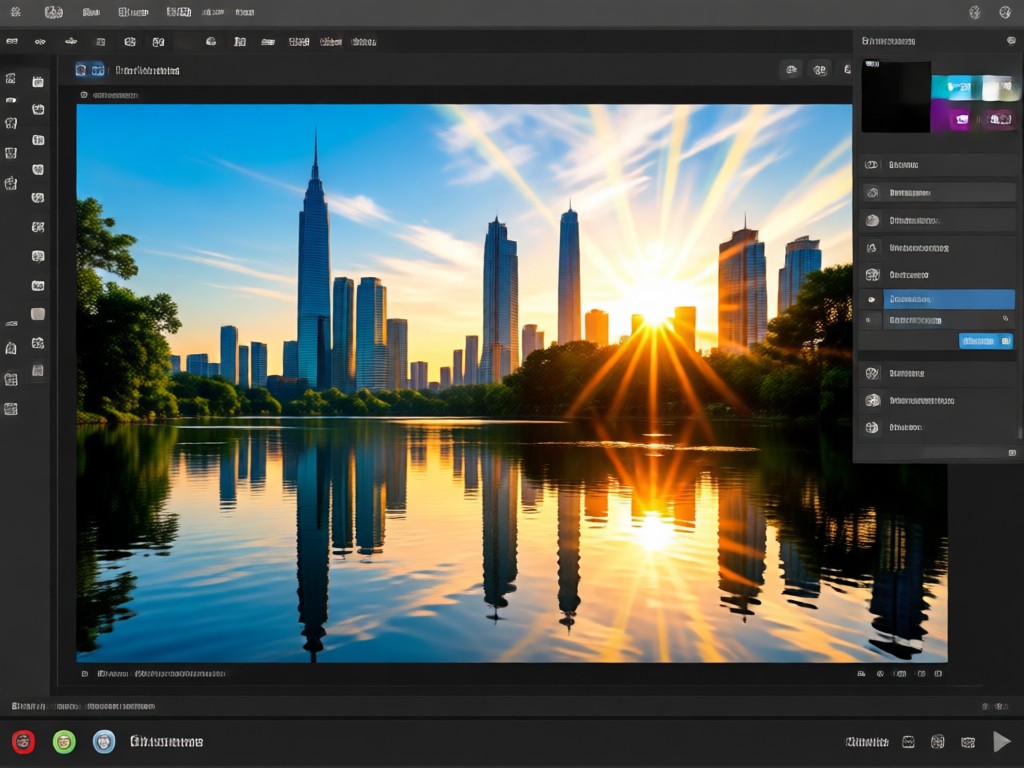Click the globe icon in the title bar
The width and height of the screenshot is (1024, 768).
[1005, 12]
